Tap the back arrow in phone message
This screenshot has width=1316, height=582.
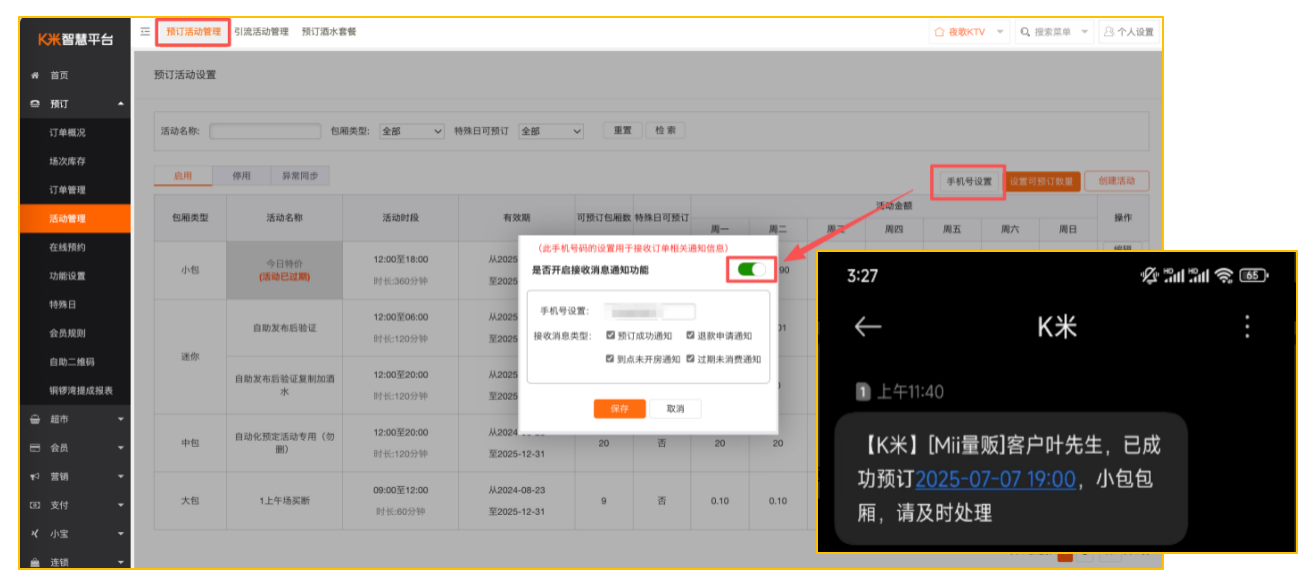(868, 327)
